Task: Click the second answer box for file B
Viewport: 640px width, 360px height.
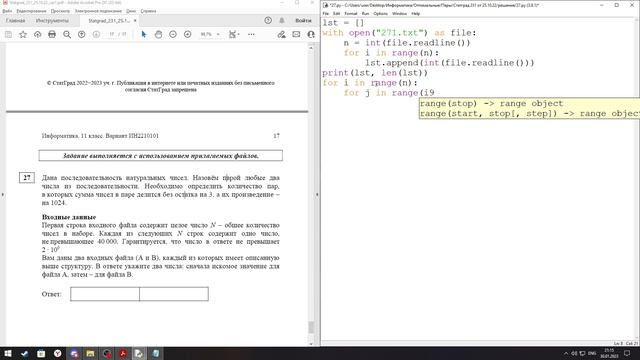Action: point(174,294)
